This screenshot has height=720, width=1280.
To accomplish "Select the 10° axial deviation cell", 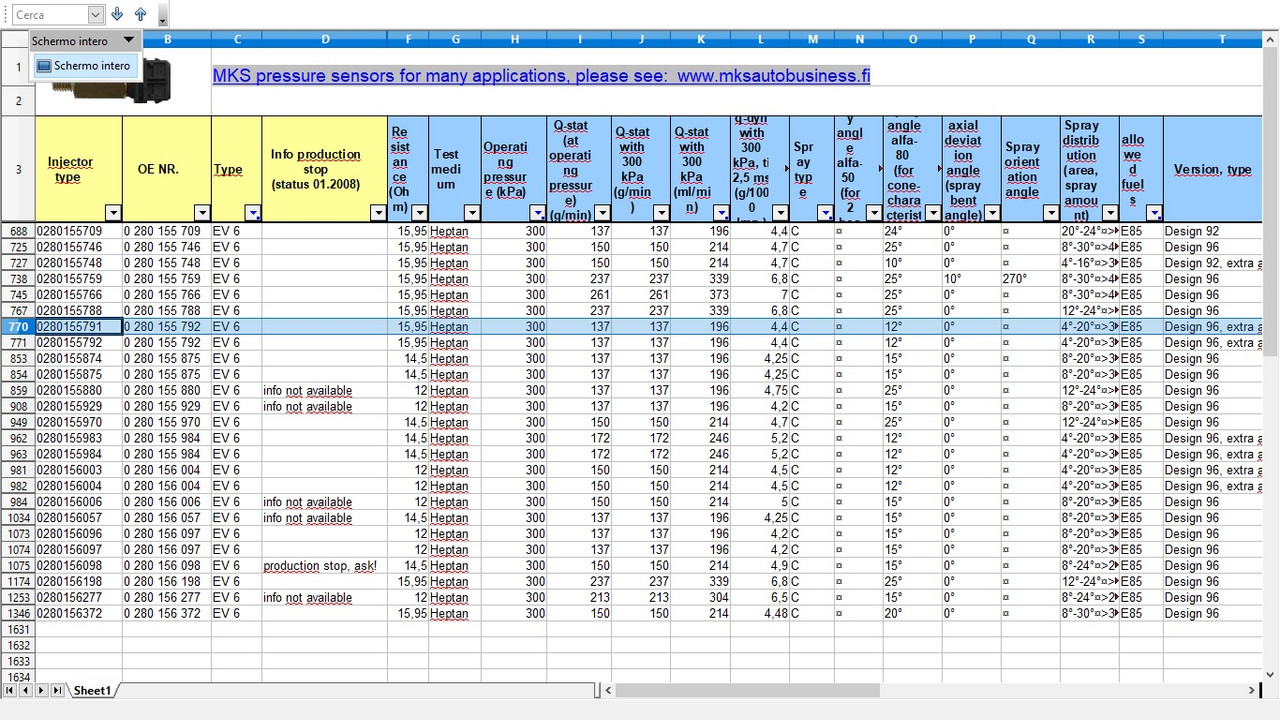I will tap(971, 279).
